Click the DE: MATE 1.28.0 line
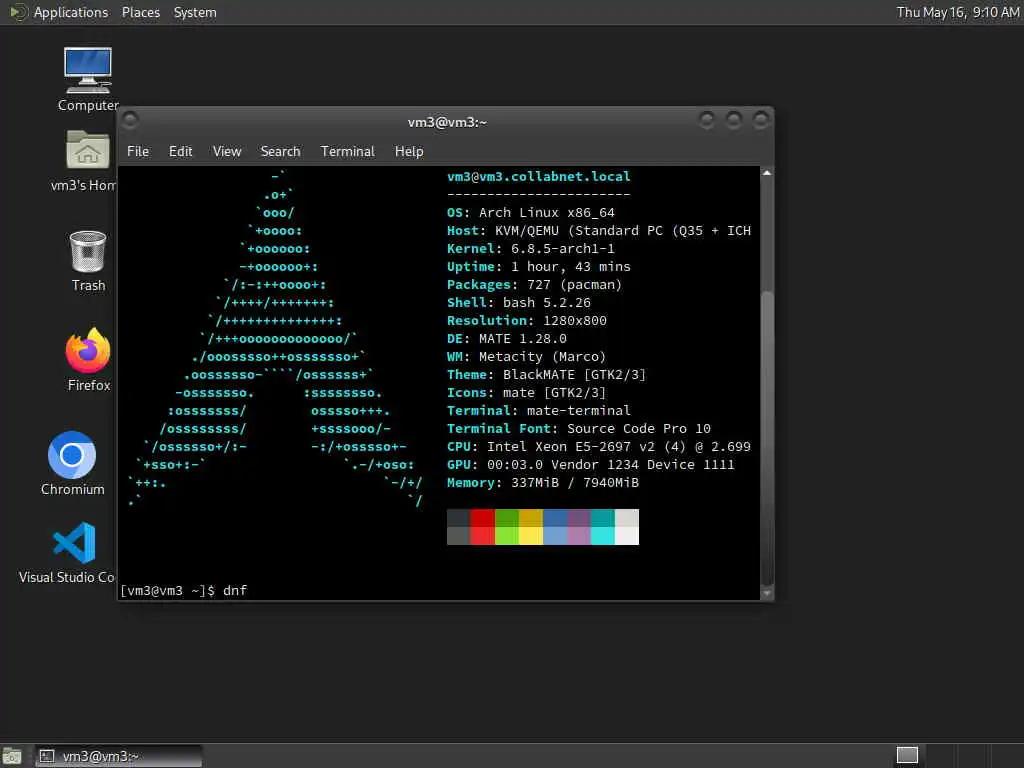The width and height of the screenshot is (1024, 768). pos(507,338)
